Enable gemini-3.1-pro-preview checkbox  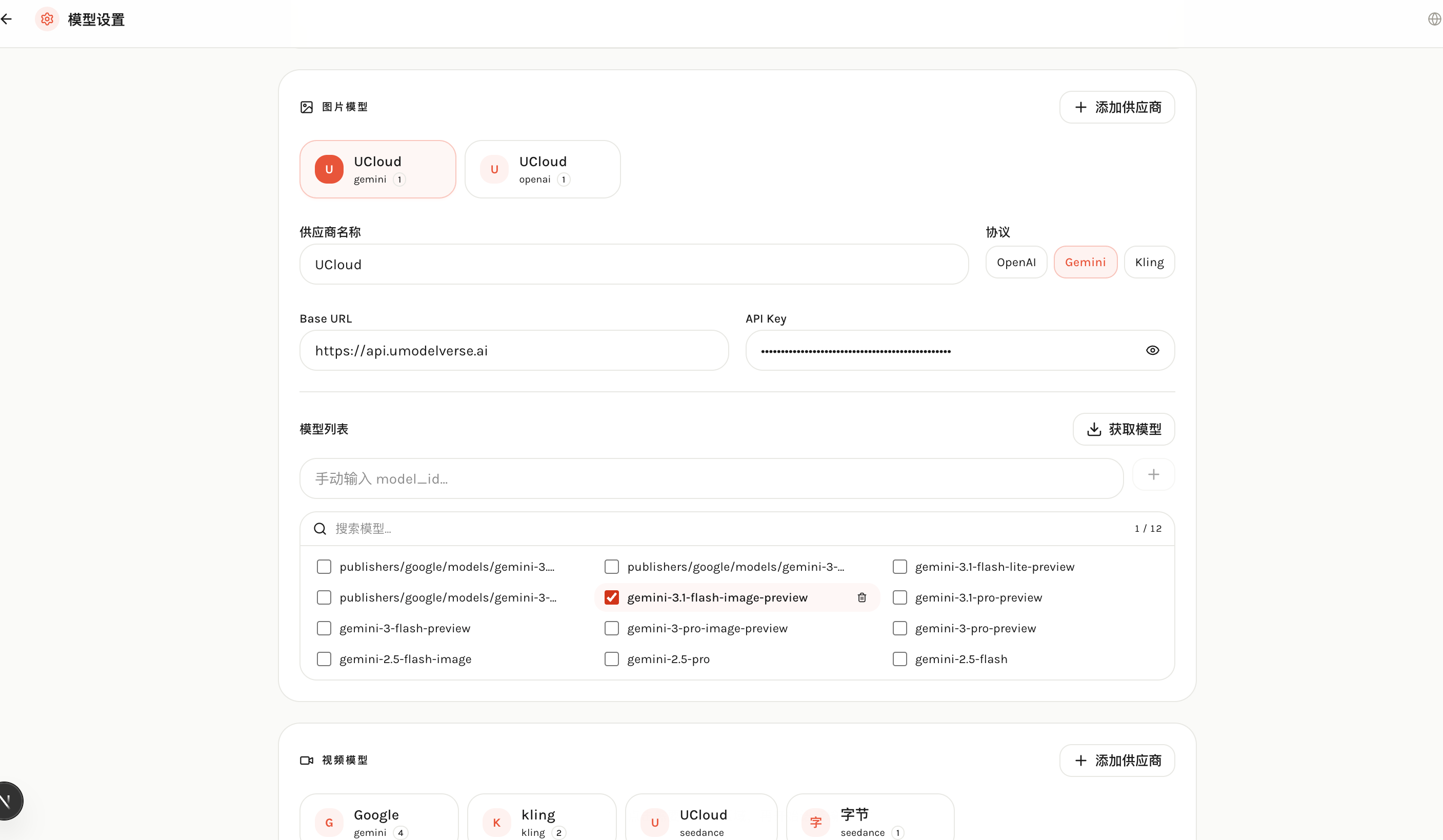(x=899, y=597)
